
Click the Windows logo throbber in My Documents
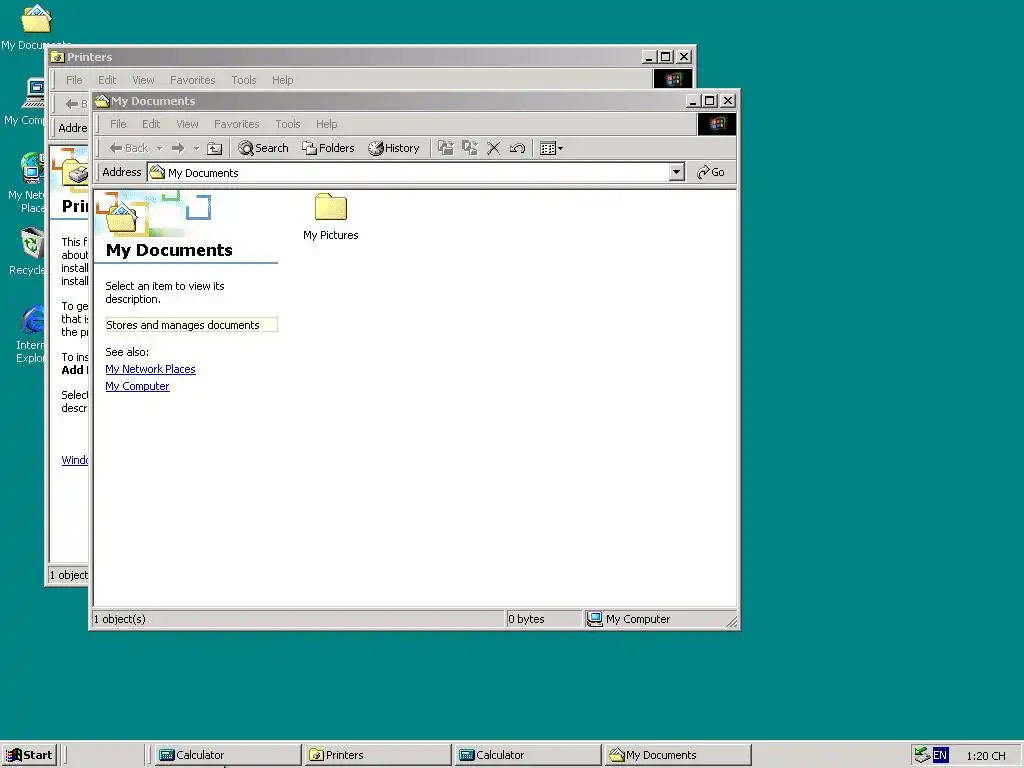[717, 124]
